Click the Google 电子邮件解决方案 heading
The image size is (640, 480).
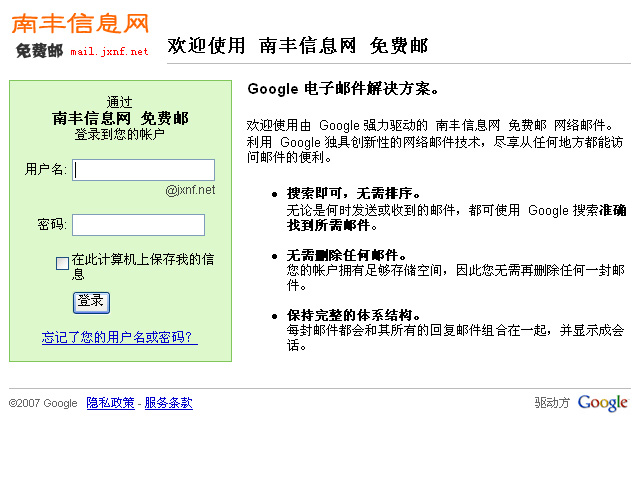point(343,88)
